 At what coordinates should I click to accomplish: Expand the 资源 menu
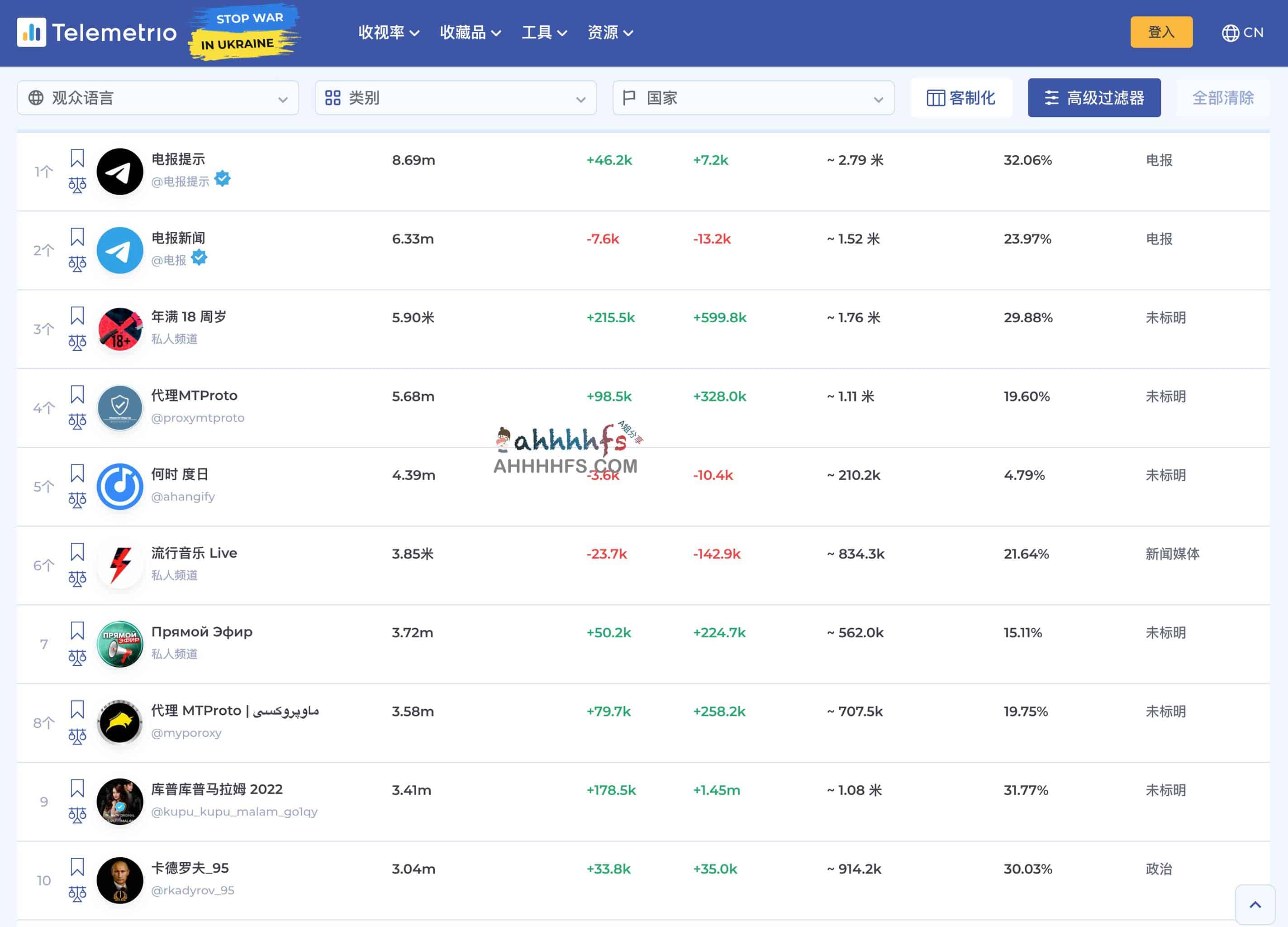coord(610,33)
